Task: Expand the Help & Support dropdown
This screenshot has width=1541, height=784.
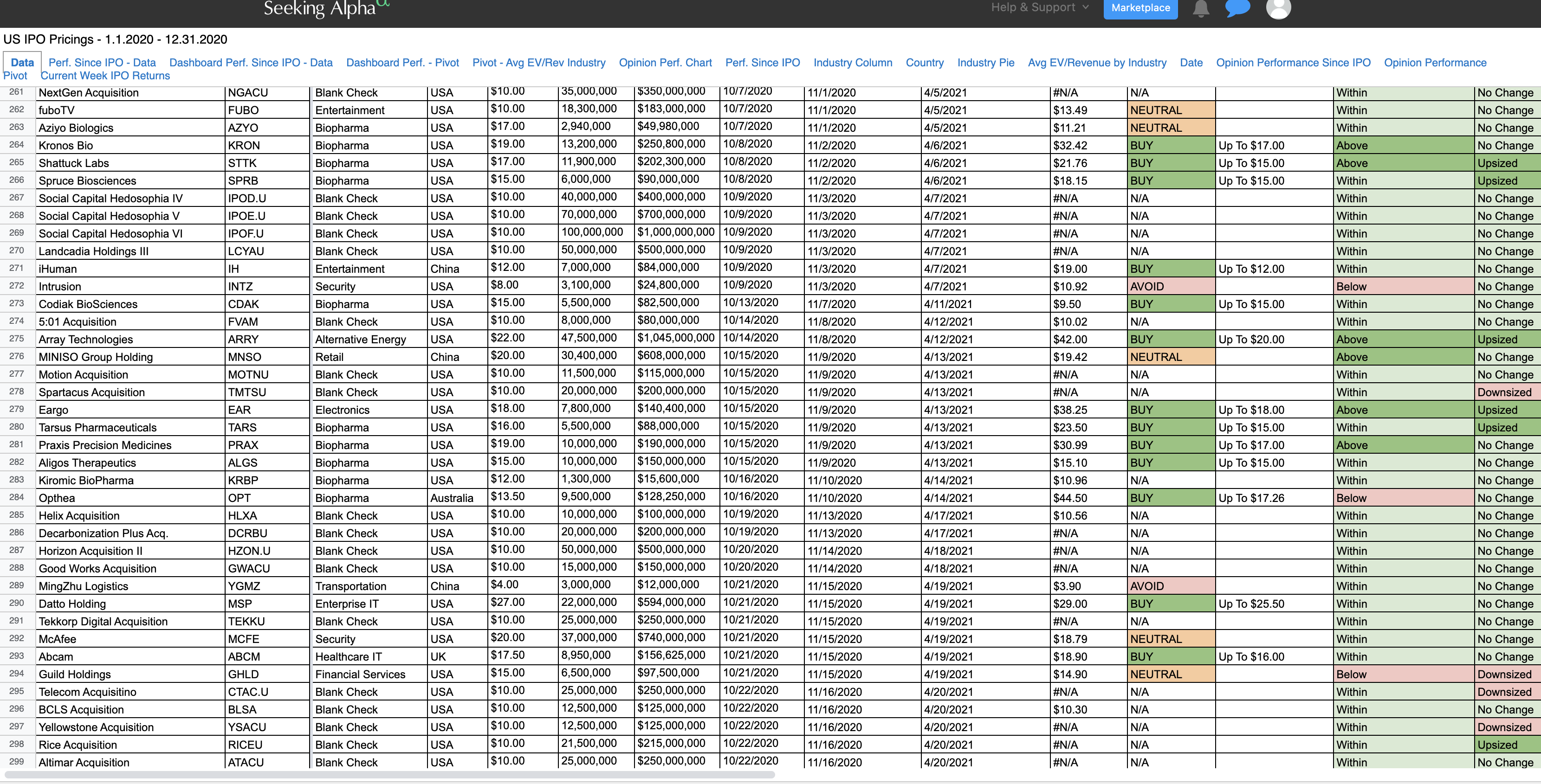Action: 1040,8
